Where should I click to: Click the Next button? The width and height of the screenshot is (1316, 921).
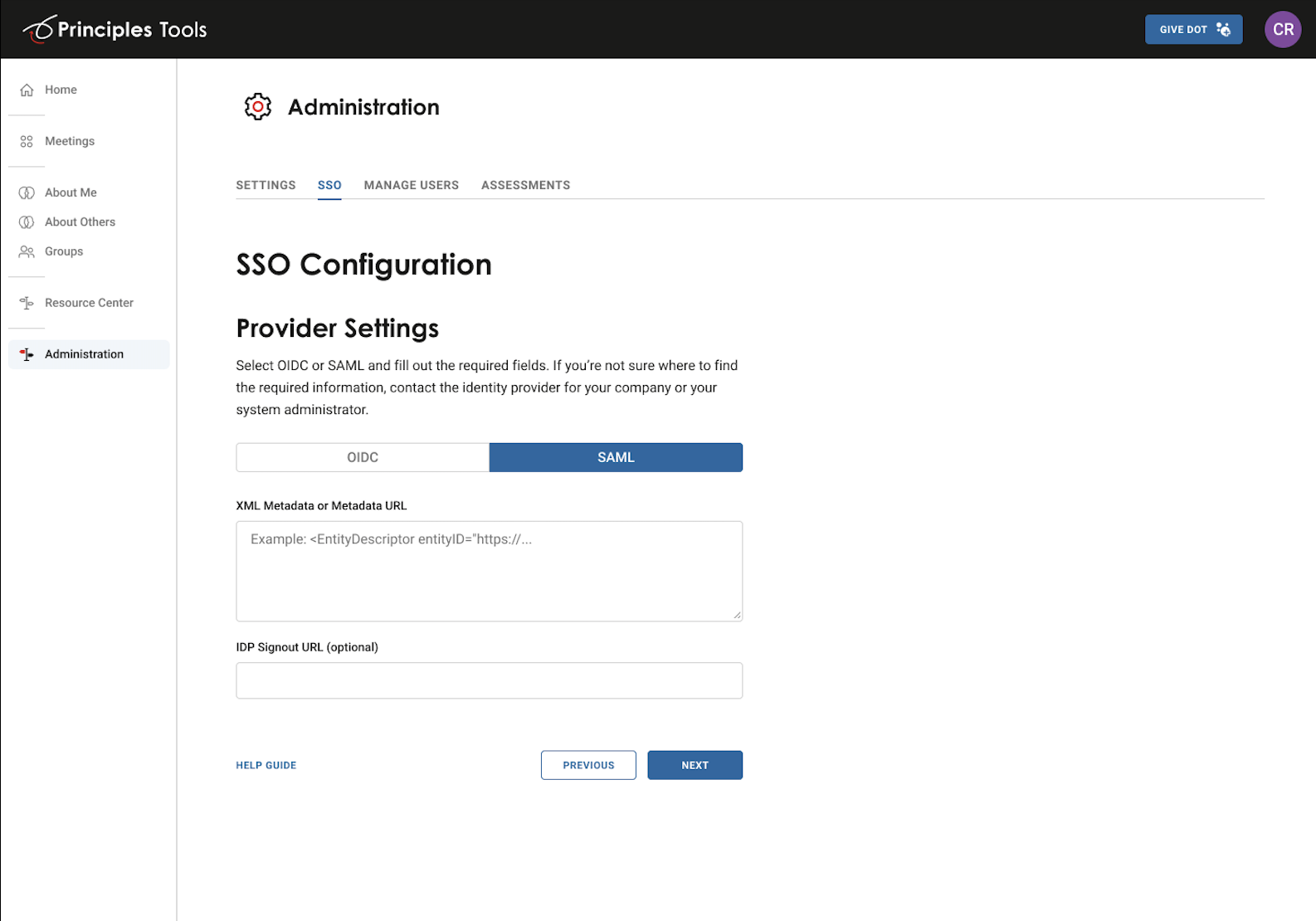point(695,765)
